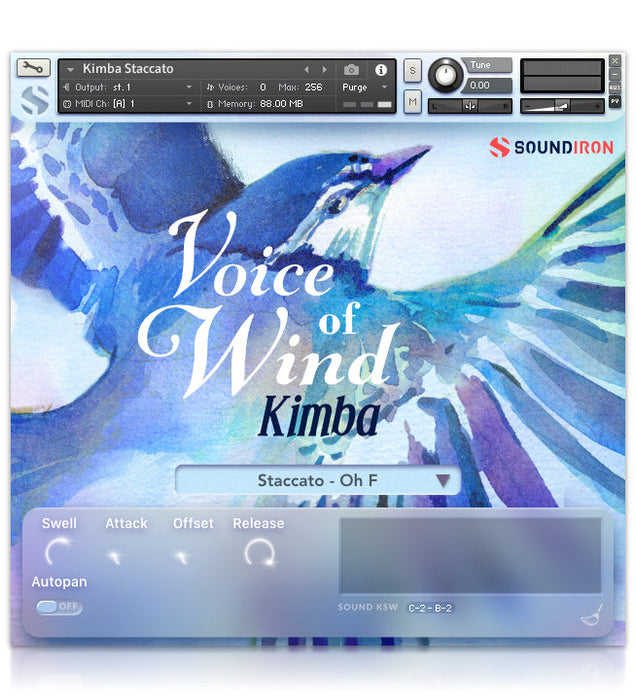Turn the Swell knob
The height and width of the screenshot is (700, 636).
(x=59, y=552)
